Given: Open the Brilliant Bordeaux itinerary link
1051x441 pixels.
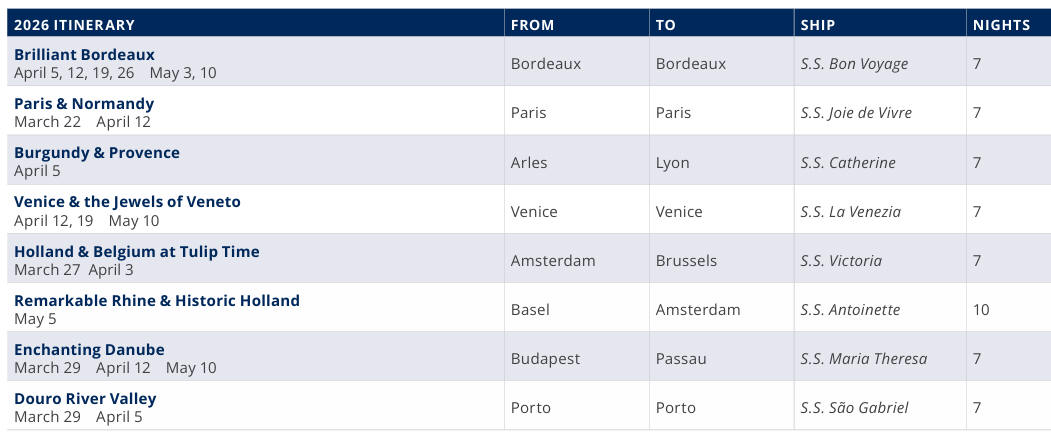Looking at the screenshot, I should pos(84,55).
